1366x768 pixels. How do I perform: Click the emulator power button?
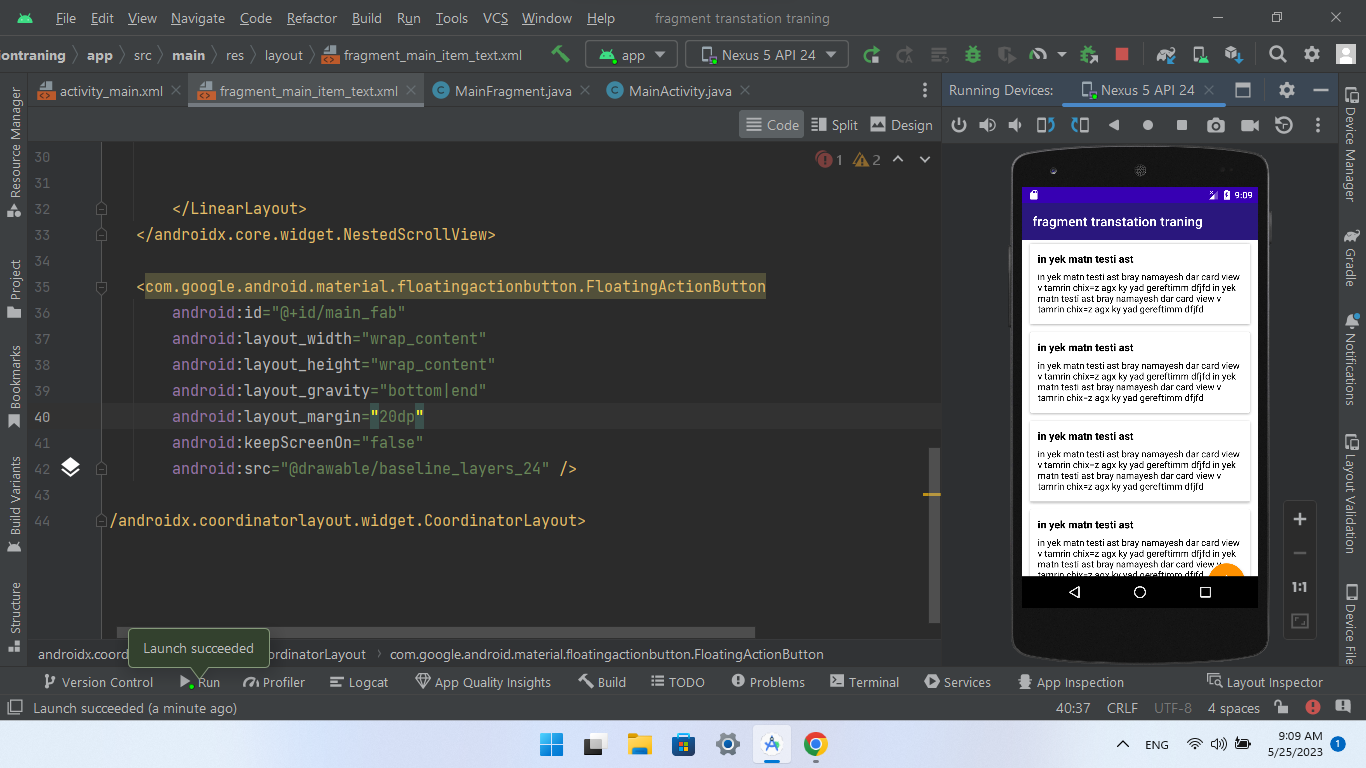tap(959, 125)
